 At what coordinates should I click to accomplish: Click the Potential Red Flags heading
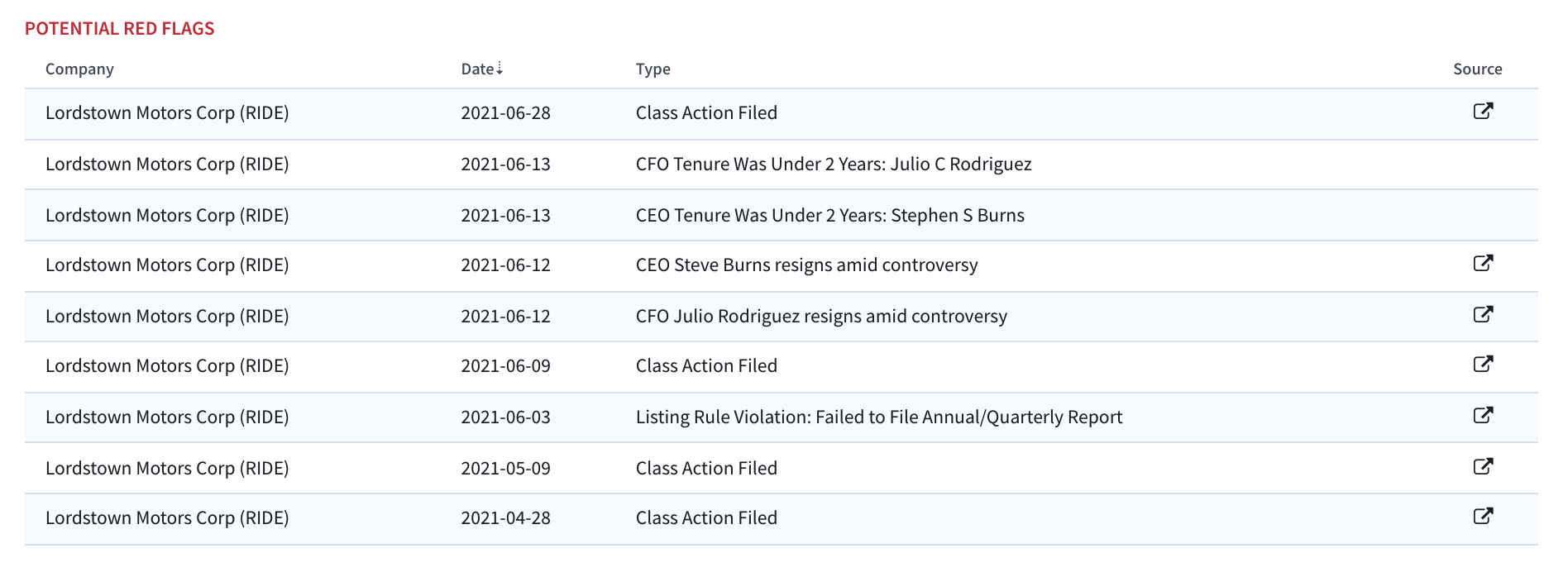point(120,29)
